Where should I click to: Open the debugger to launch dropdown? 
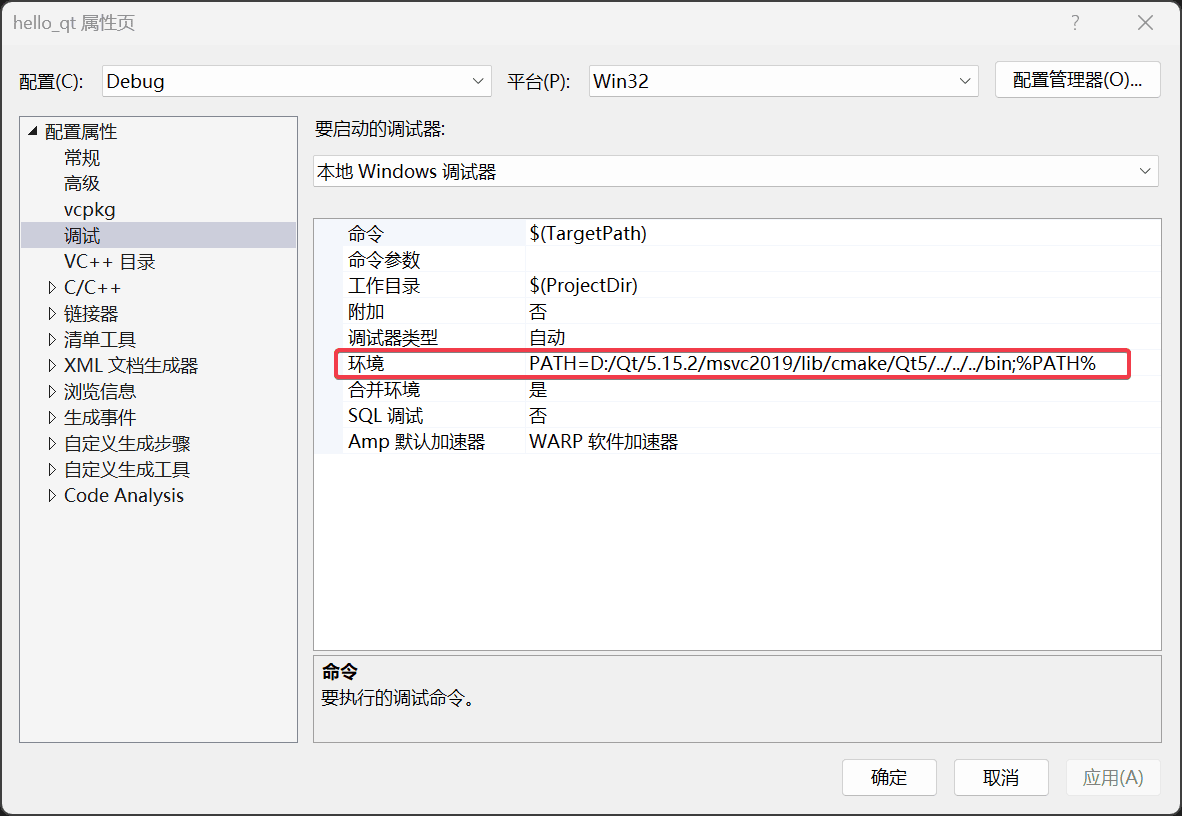pos(735,172)
